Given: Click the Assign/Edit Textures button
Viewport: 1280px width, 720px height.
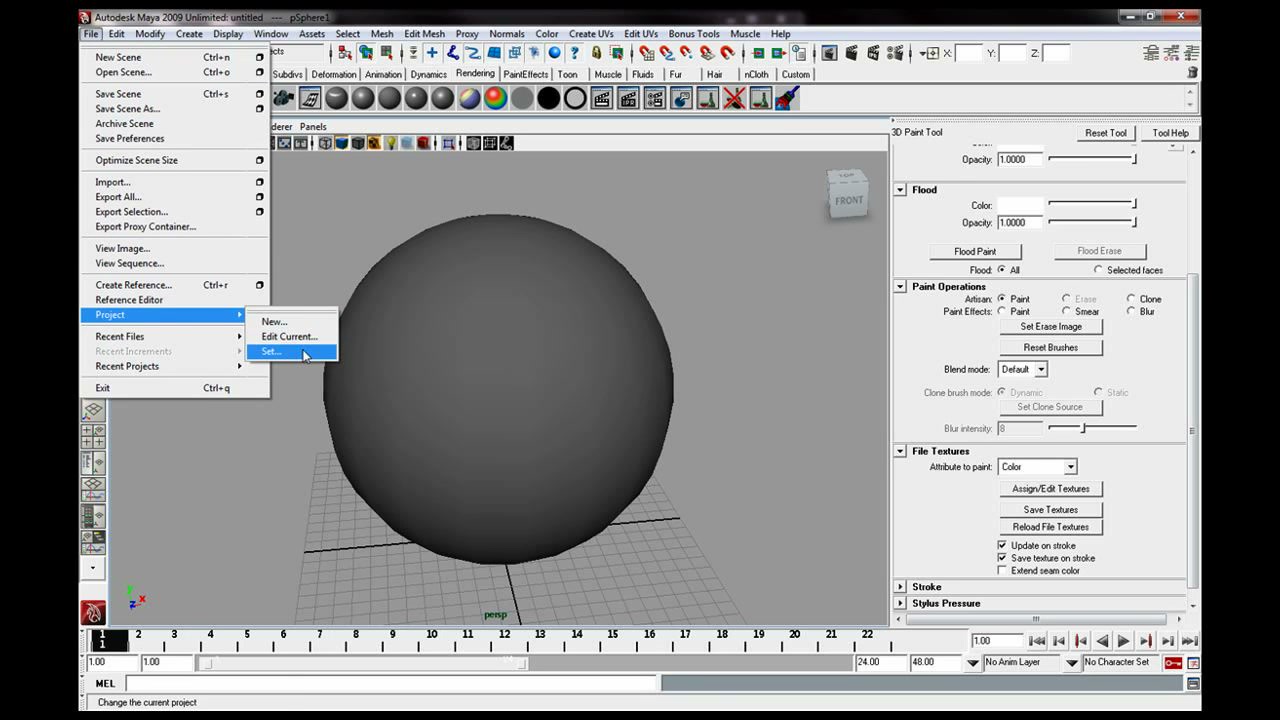Looking at the screenshot, I should [1051, 489].
